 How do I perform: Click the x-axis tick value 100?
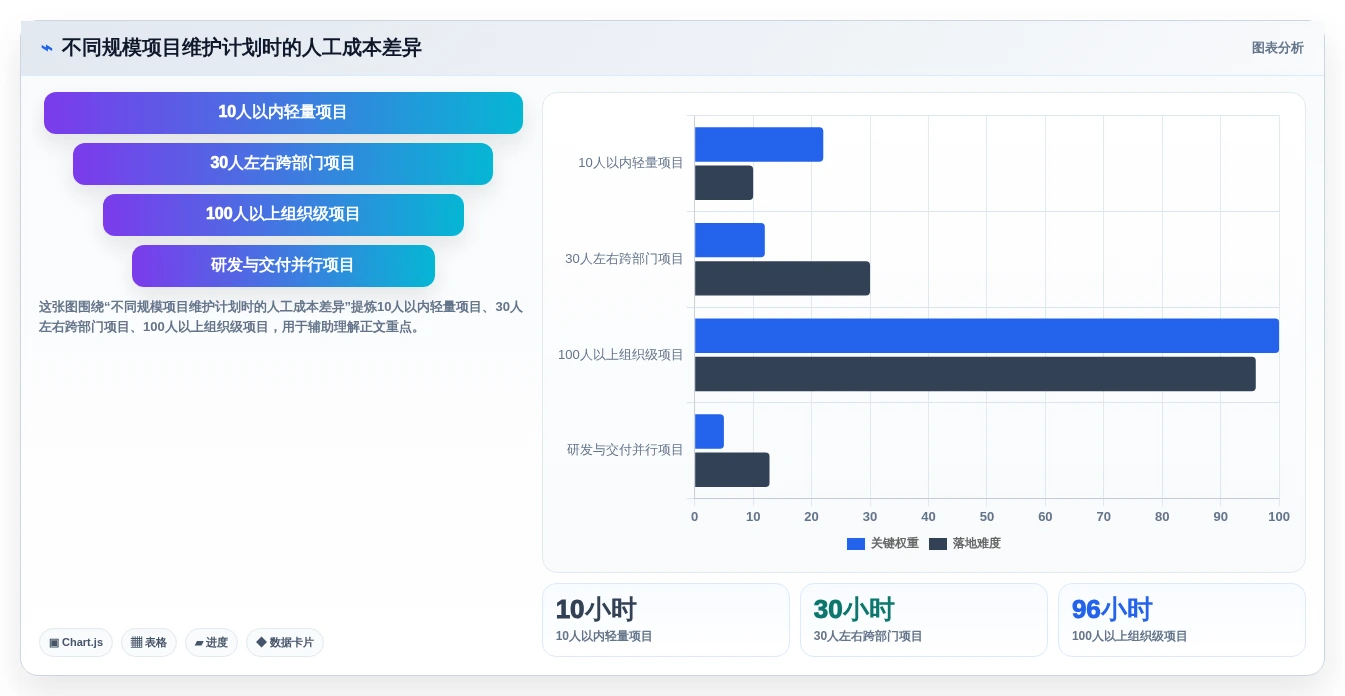tap(1279, 517)
